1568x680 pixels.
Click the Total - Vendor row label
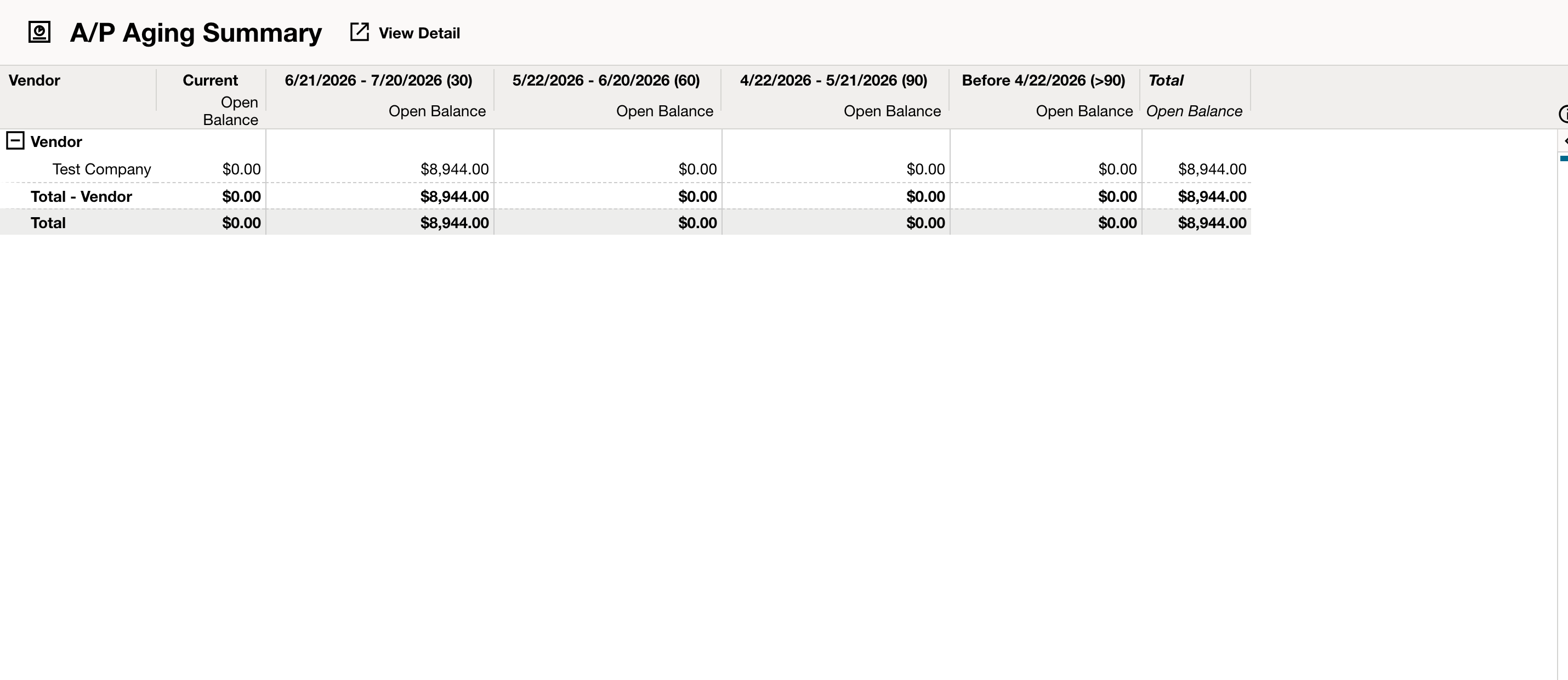pyautogui.click(x=82, y=197)
